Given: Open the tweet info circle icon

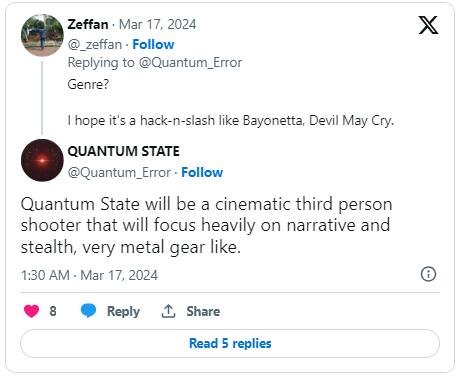Looking at the screenshot, I should pyautogui.click(x=428, y=274).
